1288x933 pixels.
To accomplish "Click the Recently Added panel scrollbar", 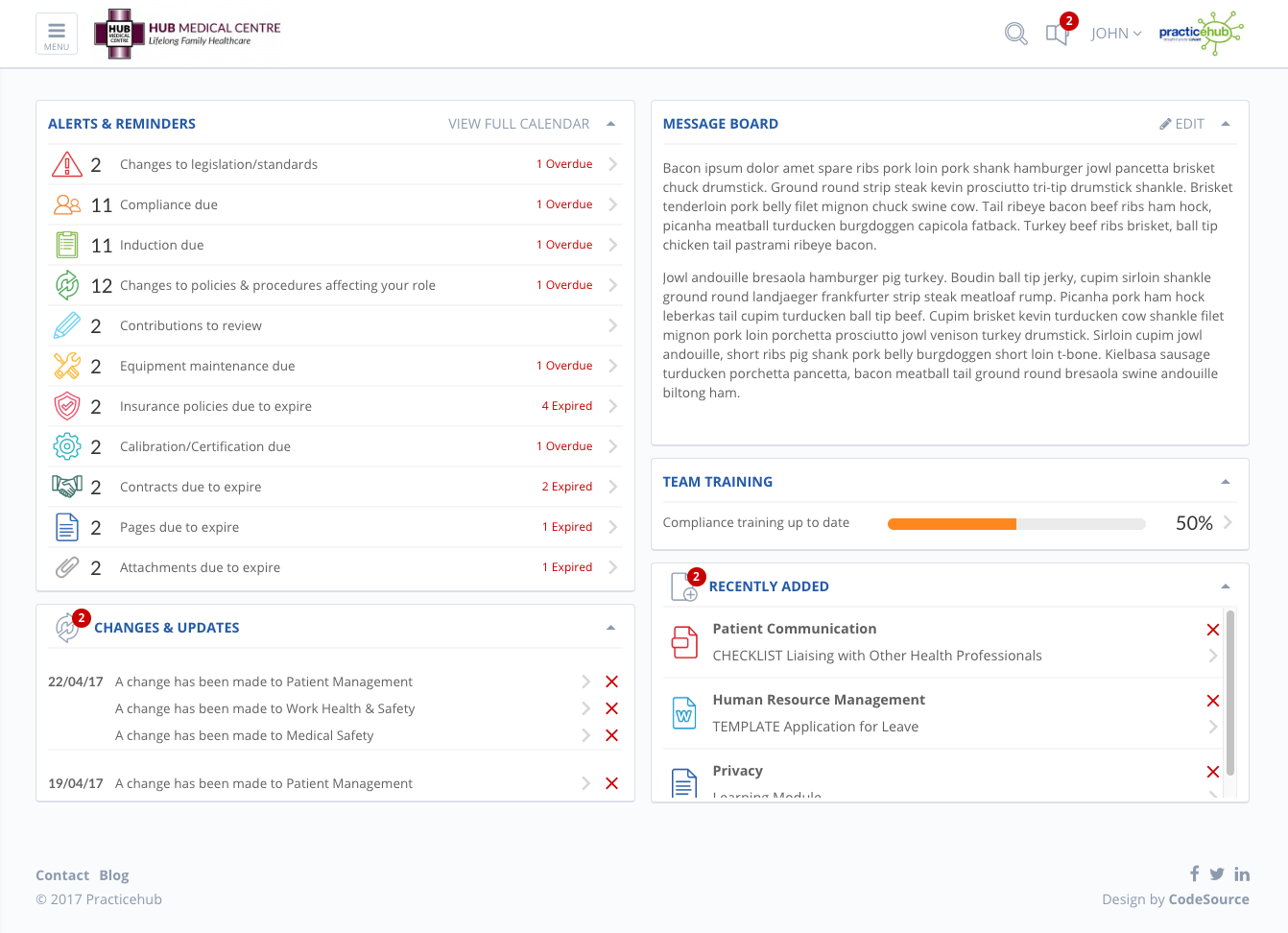I will [1229, 691].
